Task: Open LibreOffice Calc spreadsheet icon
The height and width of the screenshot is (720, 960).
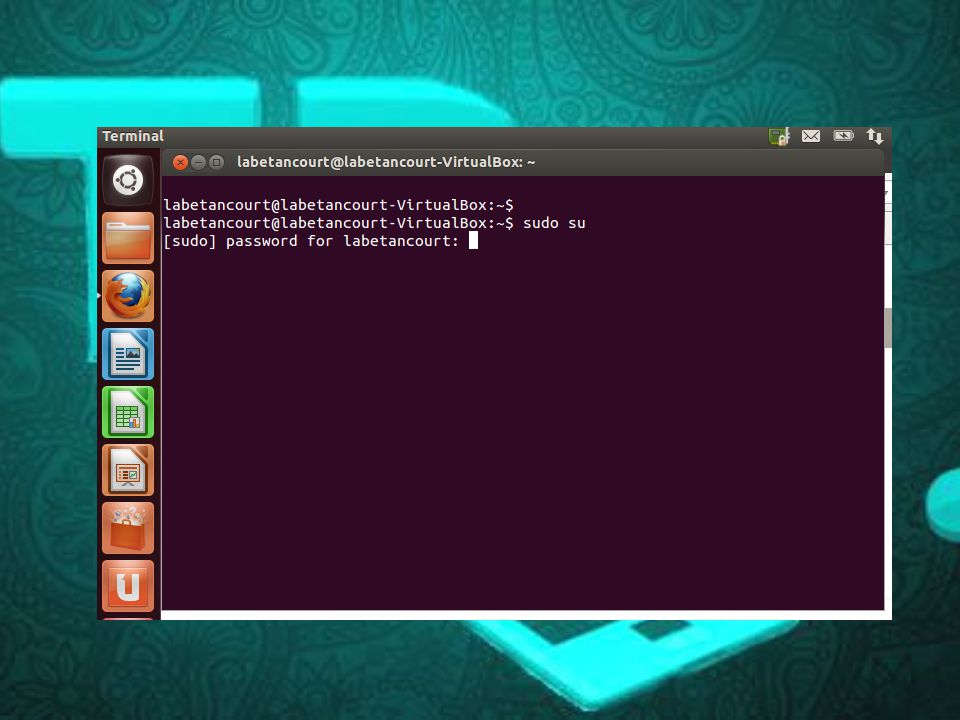Action: (128, 412)
